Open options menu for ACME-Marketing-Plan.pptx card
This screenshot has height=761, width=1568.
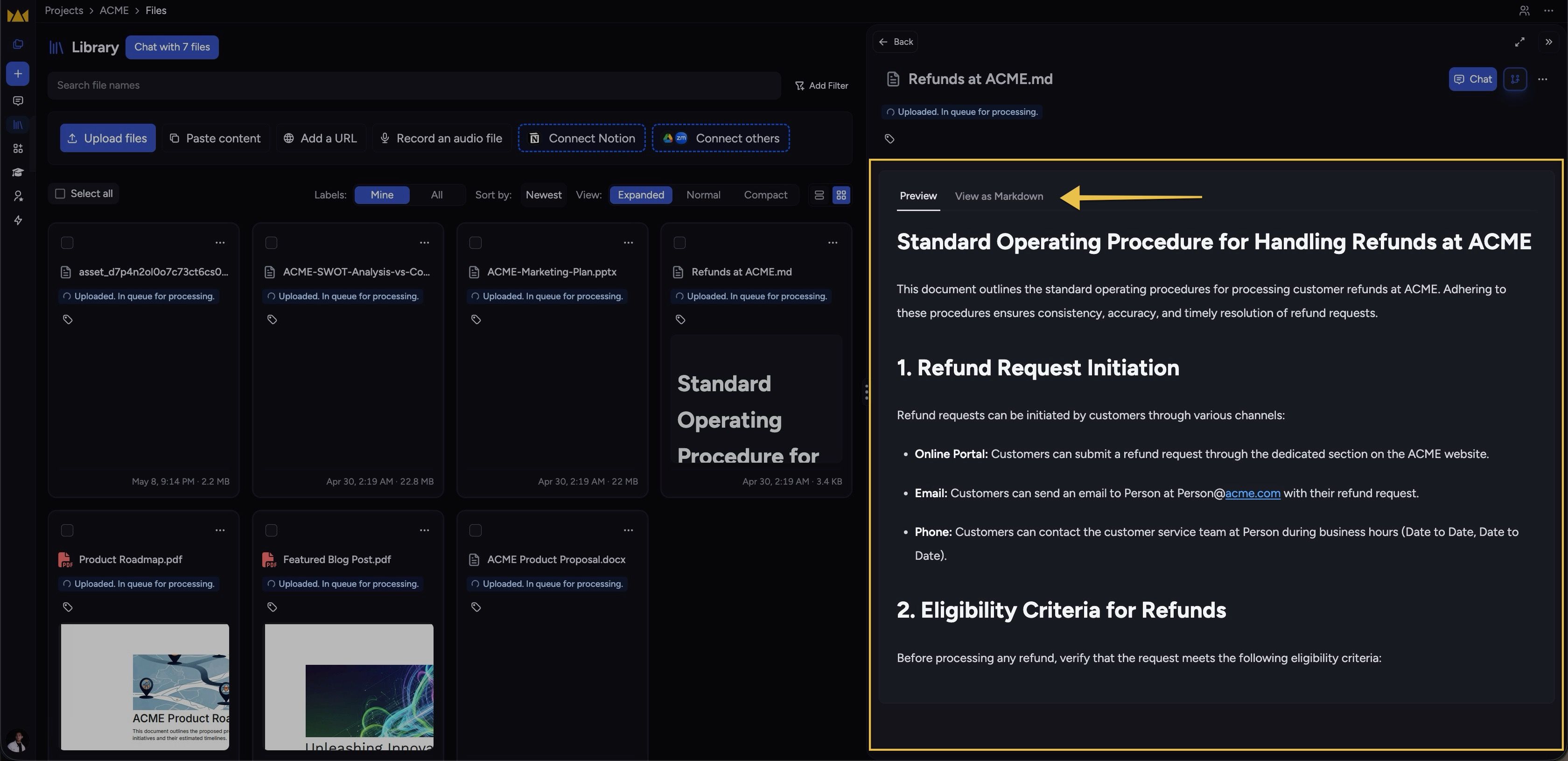coord(628,243)
